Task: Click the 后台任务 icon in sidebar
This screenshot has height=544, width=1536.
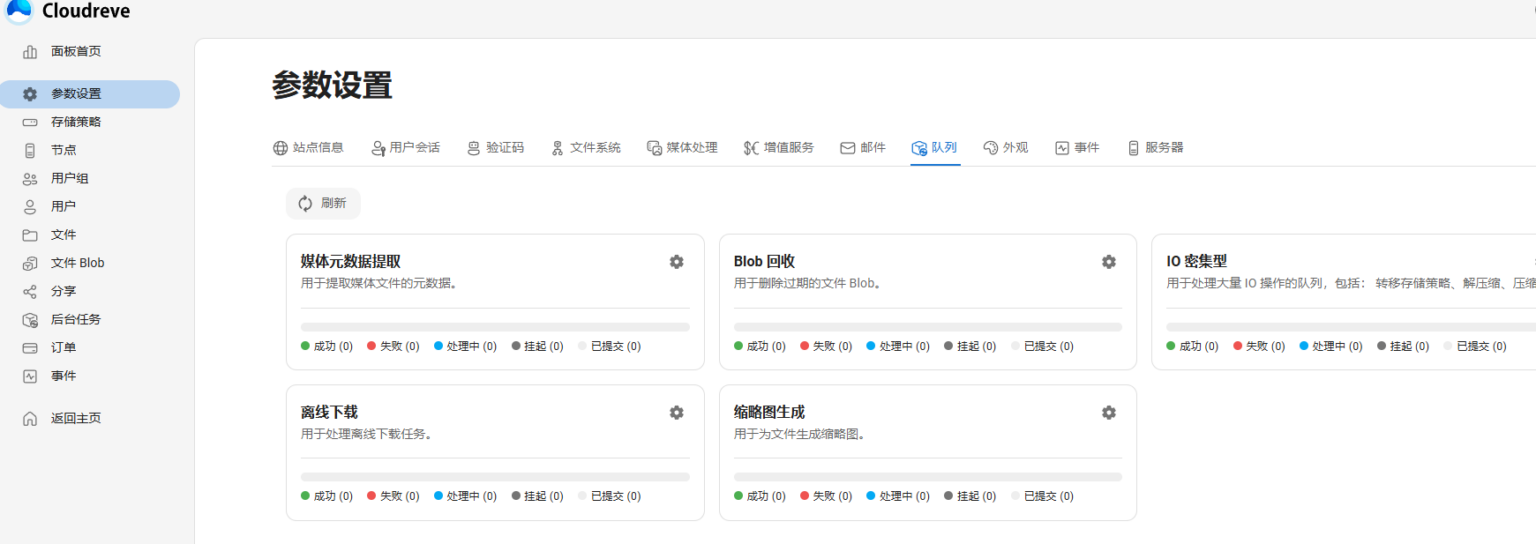Action: pos(30,320)
